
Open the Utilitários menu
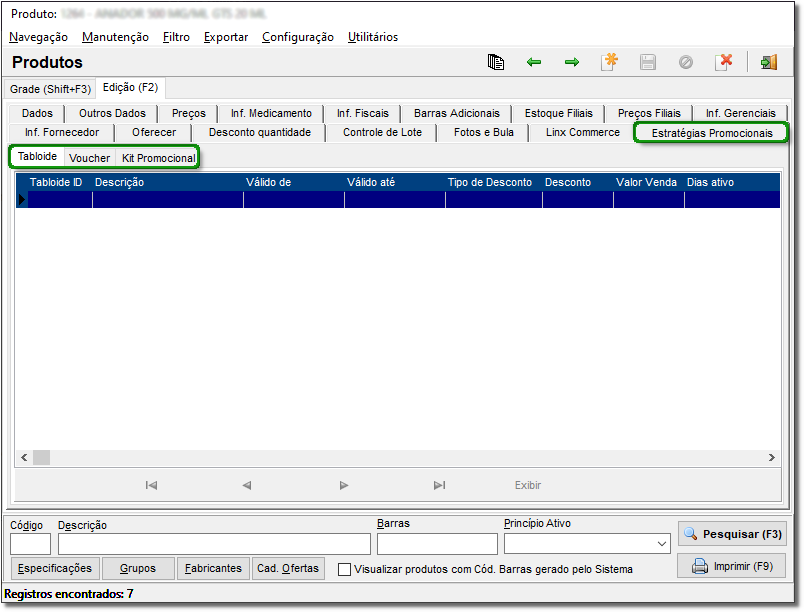pos(373,37)
